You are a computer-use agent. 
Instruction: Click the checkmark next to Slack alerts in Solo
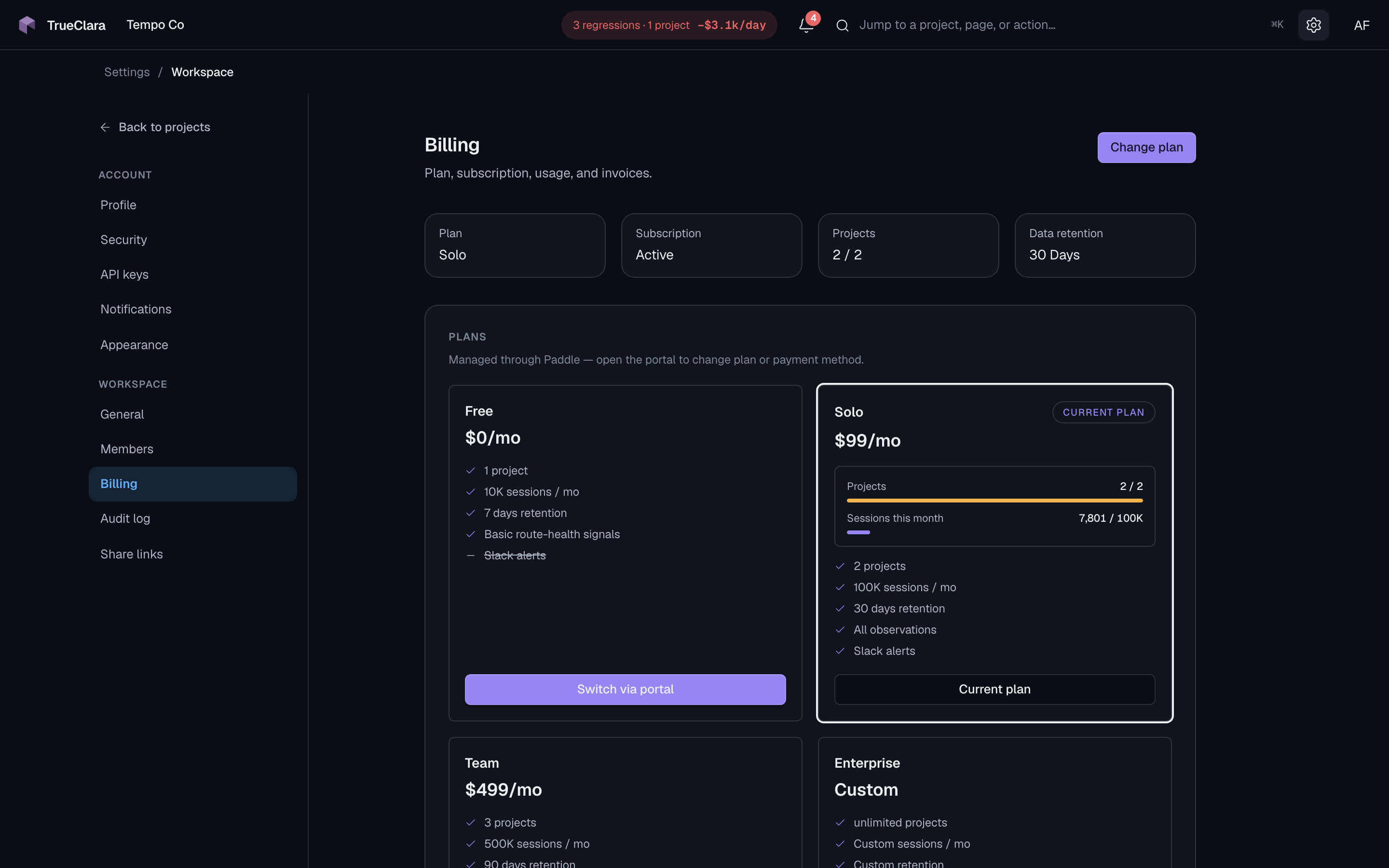[840, 651]
